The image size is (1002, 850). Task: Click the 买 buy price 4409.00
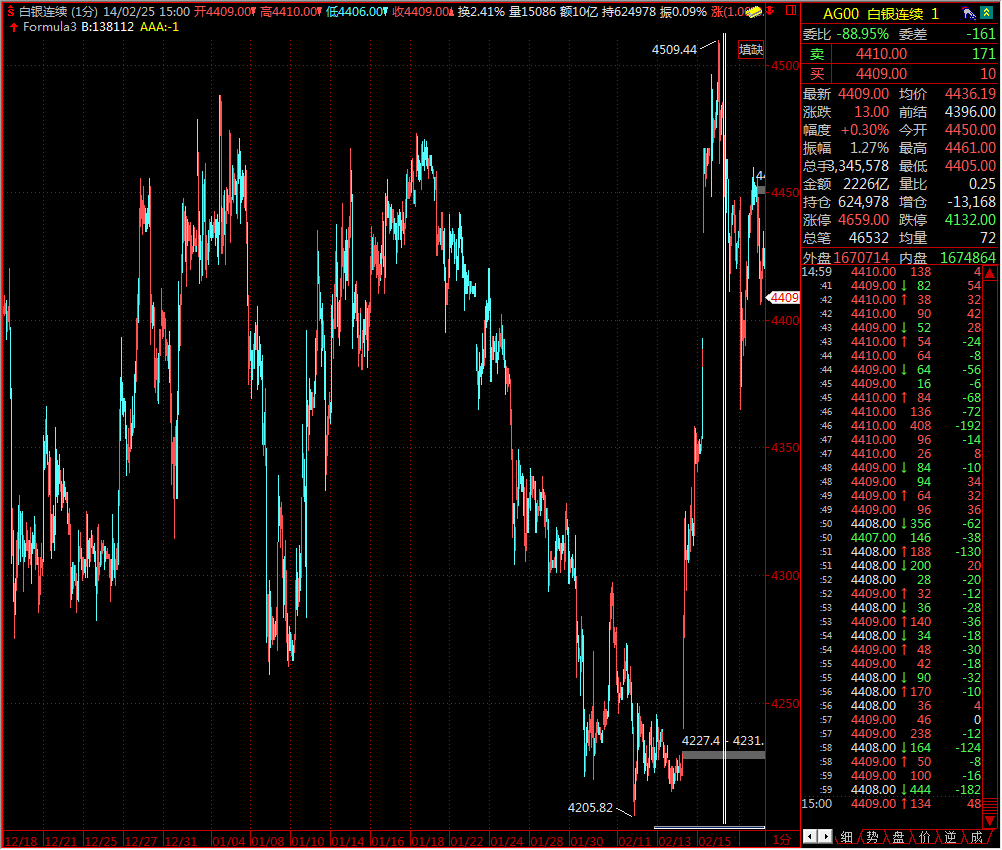point(881,73)
